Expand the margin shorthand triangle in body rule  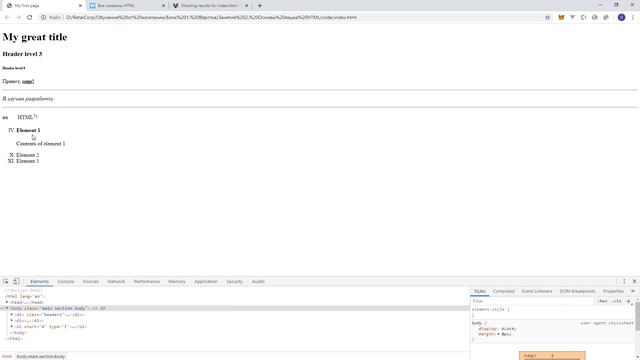(498, 334)
